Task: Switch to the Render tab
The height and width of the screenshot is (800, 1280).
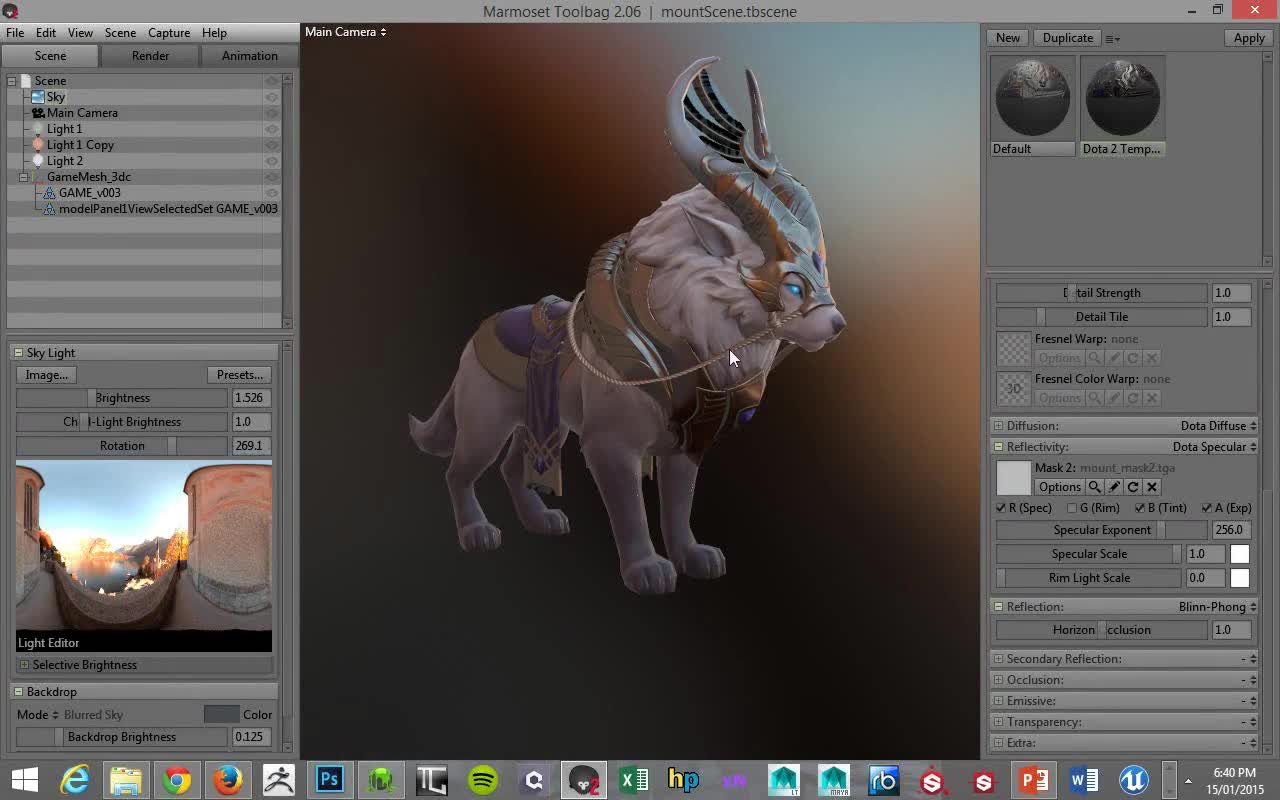Action: tap(150, 56)
